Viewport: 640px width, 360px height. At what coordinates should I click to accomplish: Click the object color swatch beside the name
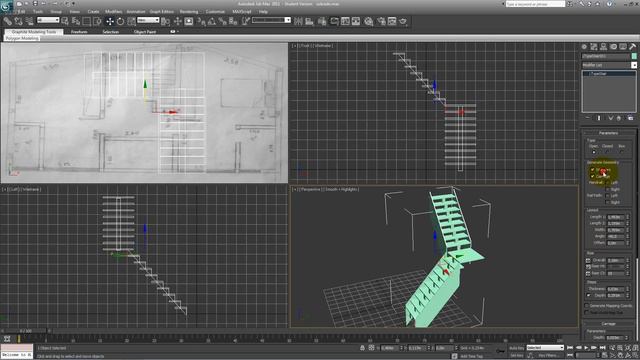pyautogui.click(x=634, y=56)
